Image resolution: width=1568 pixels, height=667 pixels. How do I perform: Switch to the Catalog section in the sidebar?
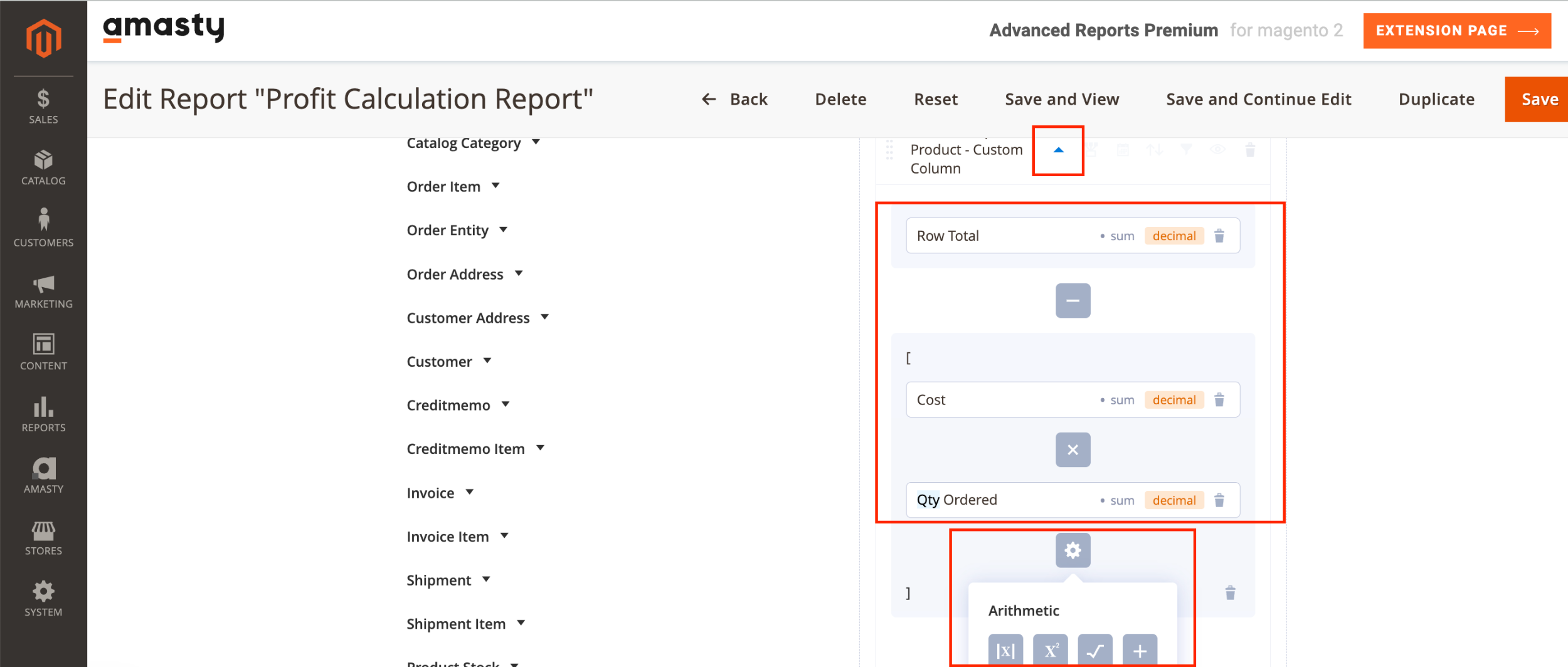click(x=43, y=166)
